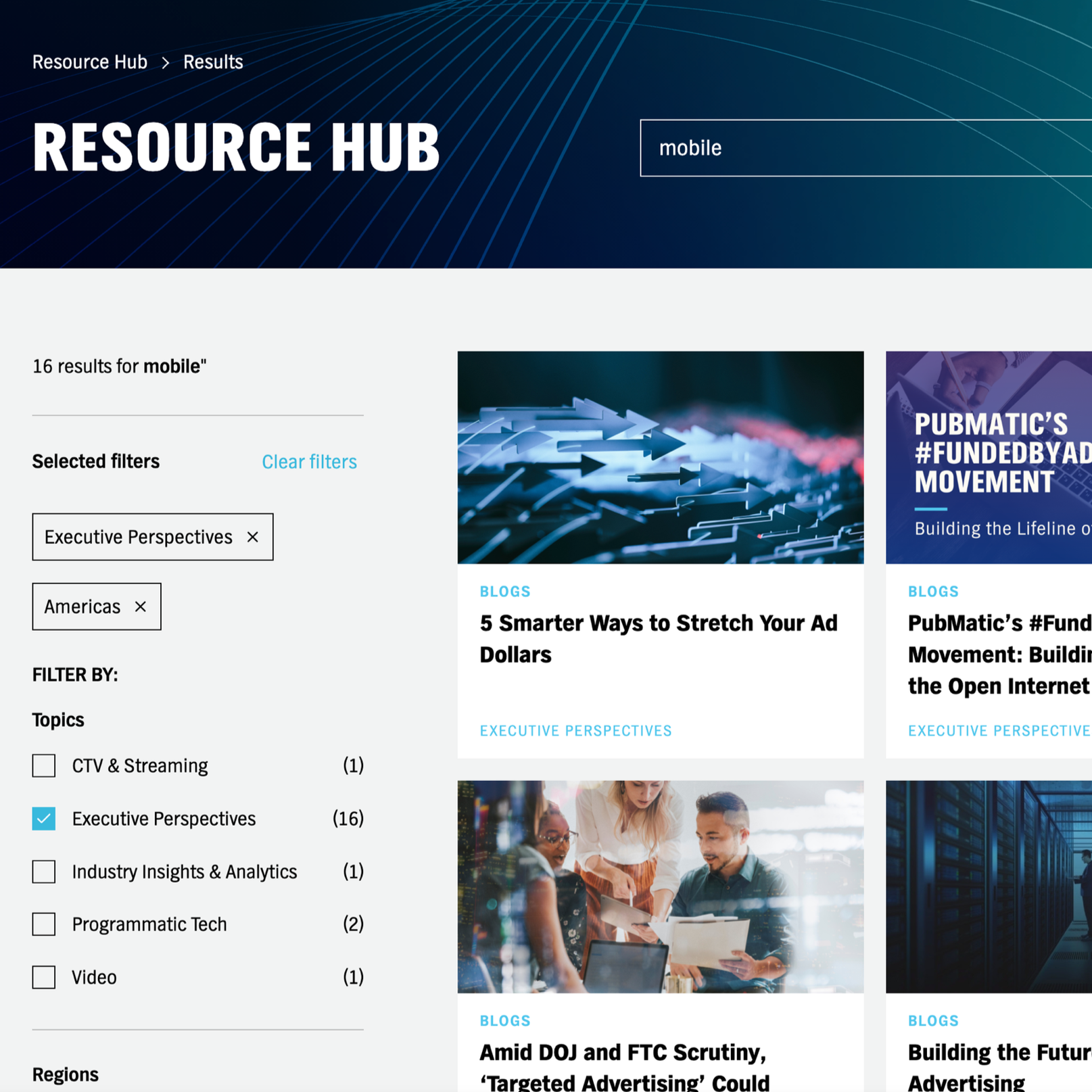Enable the Industry Insights & Analytics filter
Viewport: 1092px width, 1092px height.
pyautogui.click(x=43, y=872)
